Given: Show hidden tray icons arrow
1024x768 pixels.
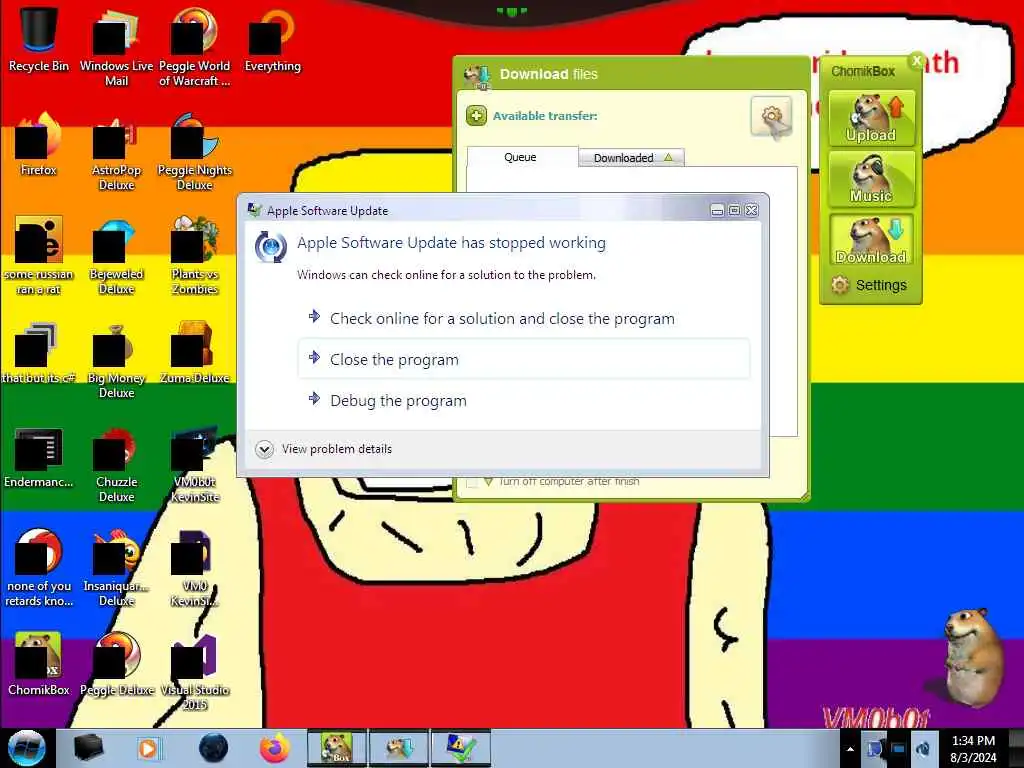Looking at the screenshot, I should click(850, 749).
